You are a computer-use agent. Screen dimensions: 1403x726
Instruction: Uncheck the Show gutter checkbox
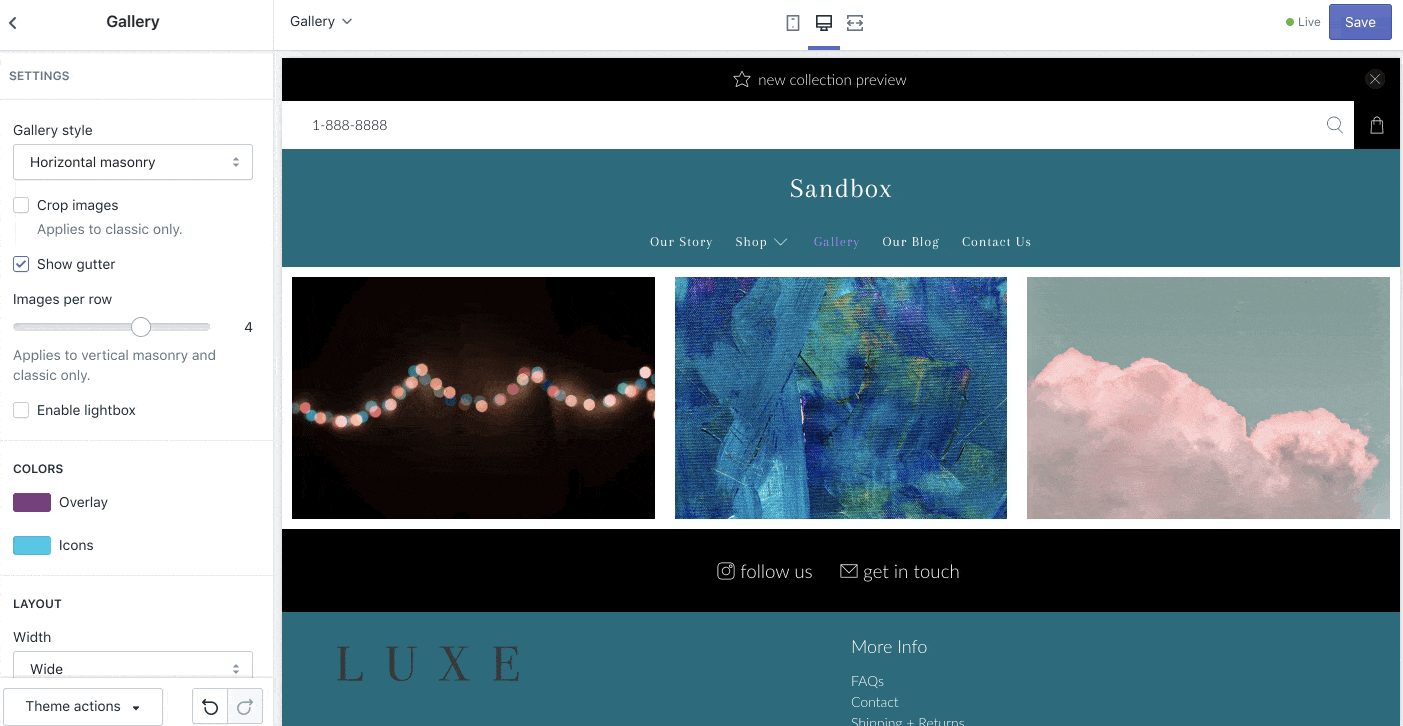pyautogui.click(x=21, y=264)
